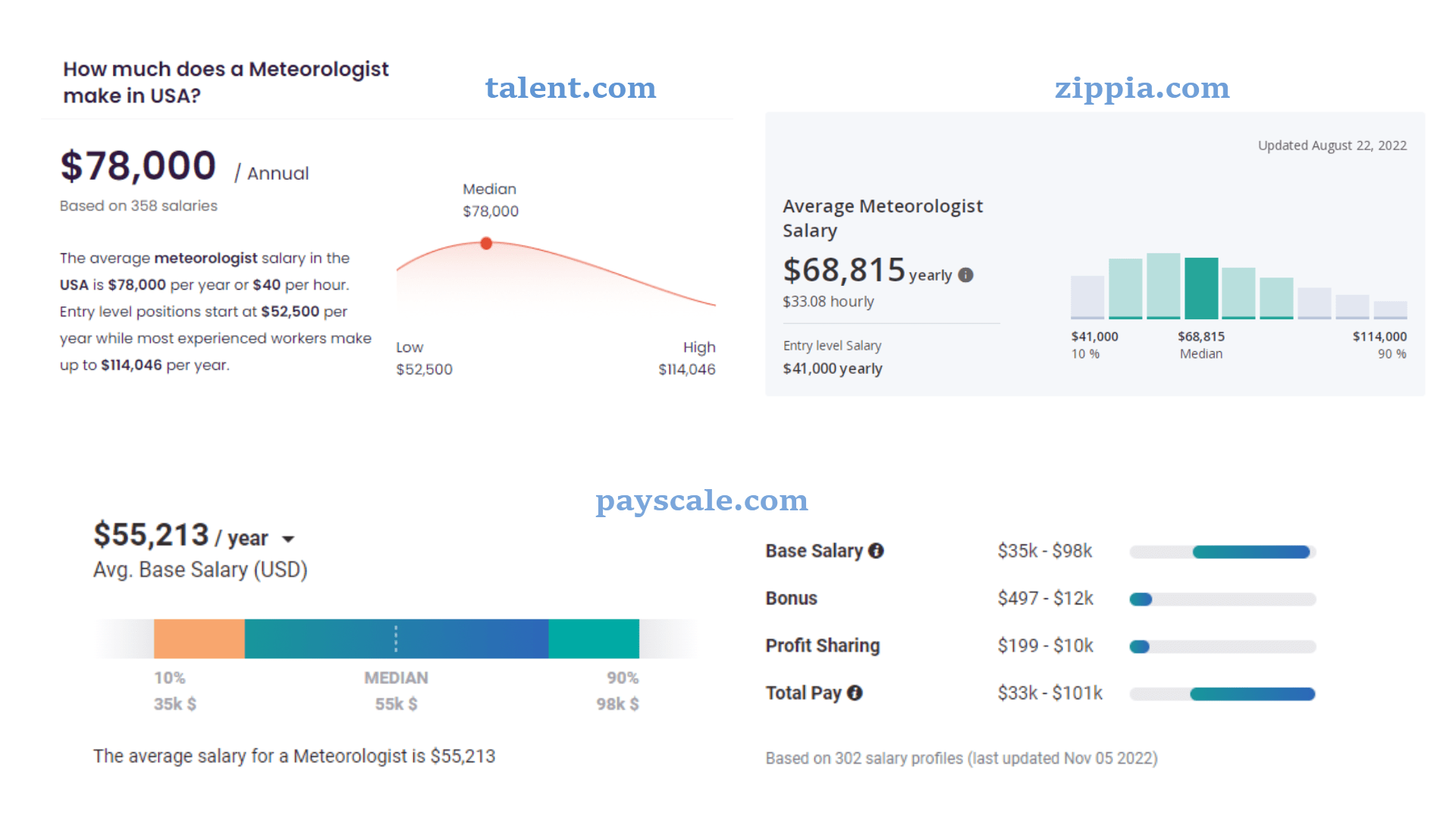Click the High '$114,046' value under curve
1456x819 pixels.
coord(687,369)
